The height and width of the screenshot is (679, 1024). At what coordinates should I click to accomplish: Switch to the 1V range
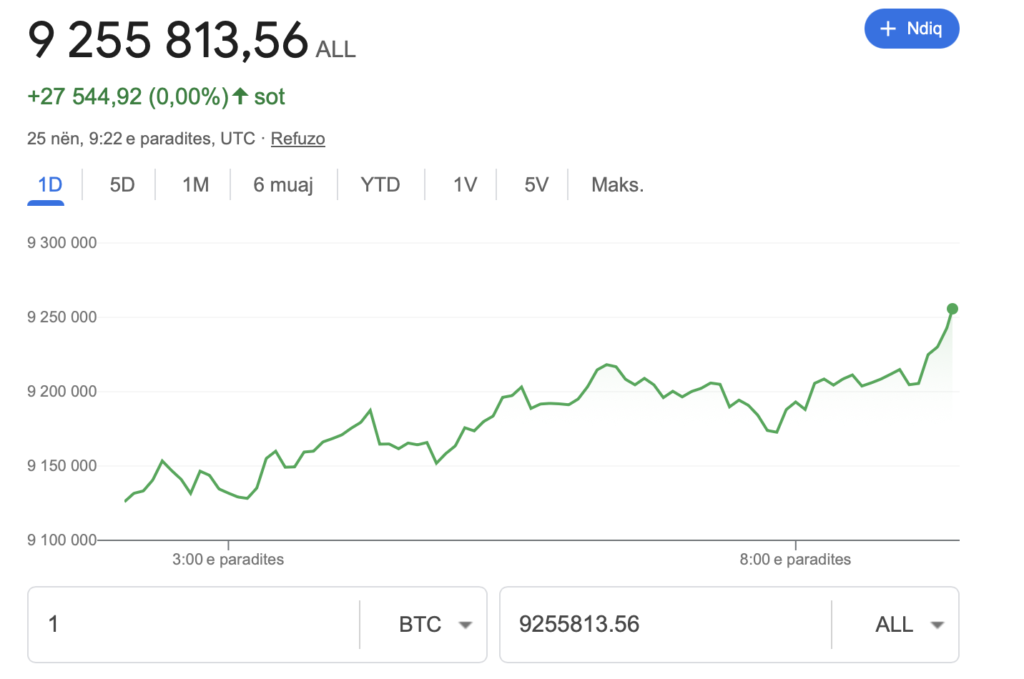click(x=465, y=185)
